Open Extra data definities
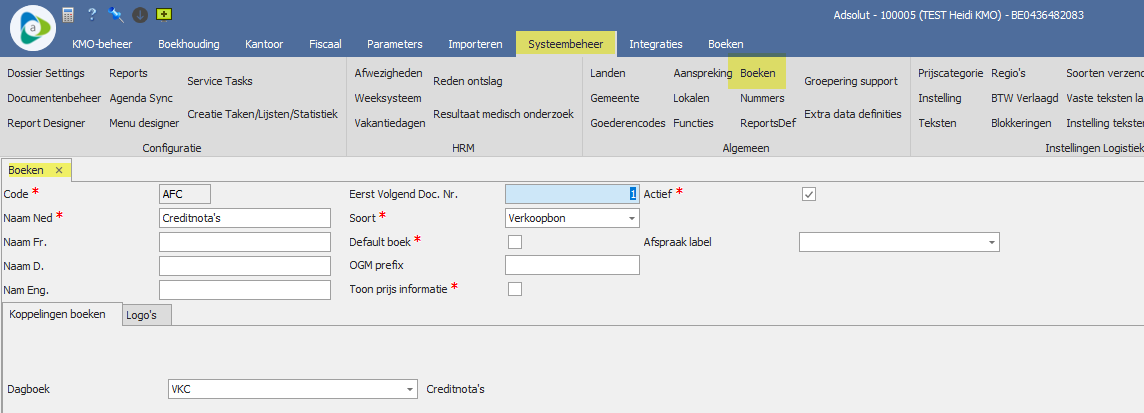 pos(853,114)
